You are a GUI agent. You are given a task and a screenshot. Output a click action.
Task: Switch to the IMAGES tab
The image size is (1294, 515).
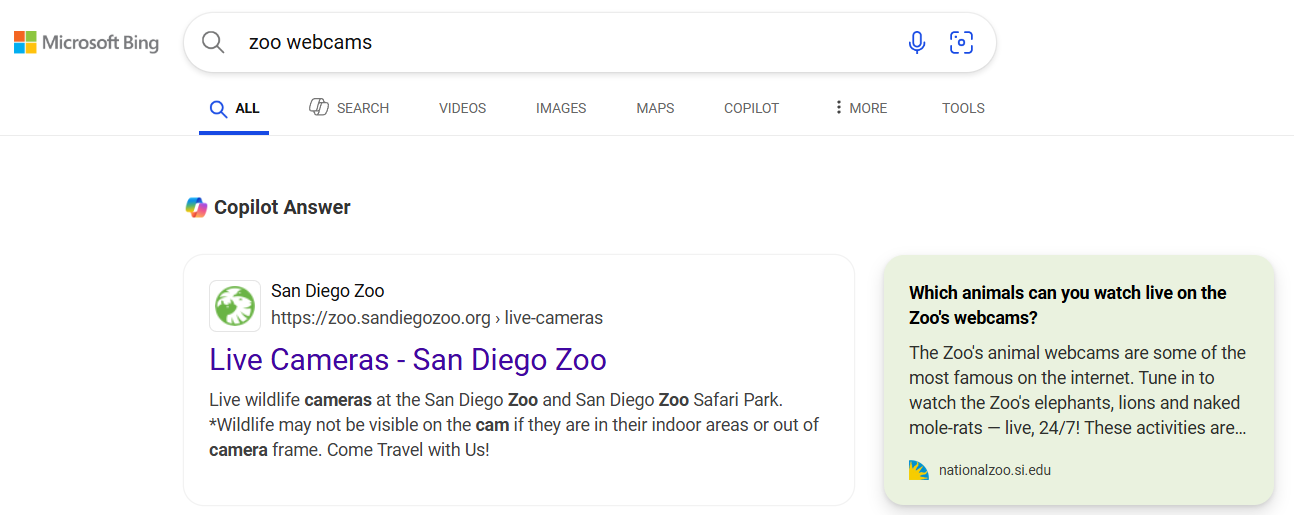pos(561,108)
